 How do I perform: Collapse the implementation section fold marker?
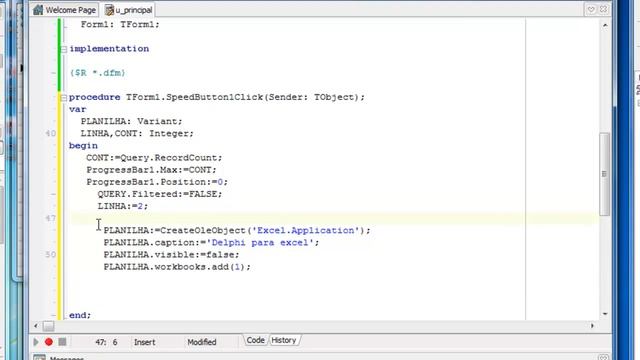[x=64, y=49]
